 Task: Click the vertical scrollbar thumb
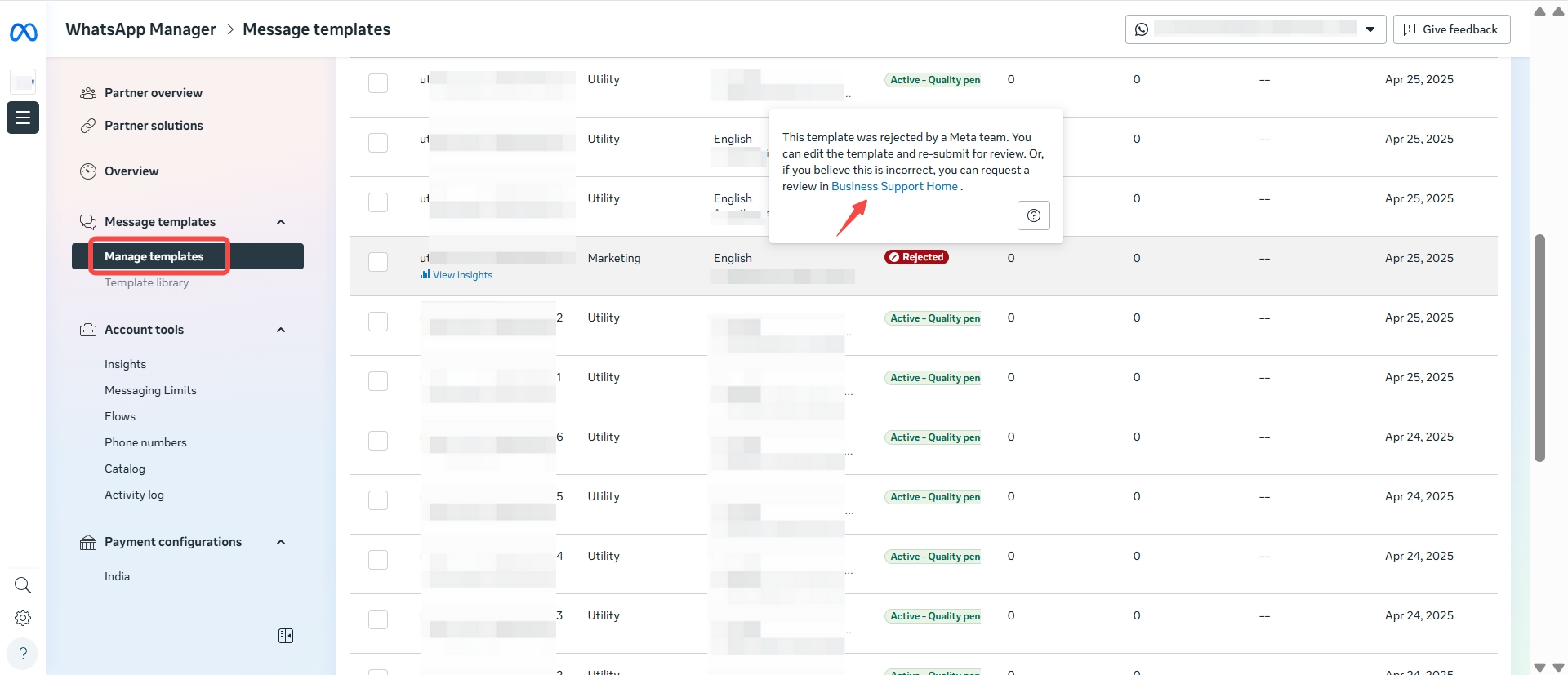[1539, 349]
